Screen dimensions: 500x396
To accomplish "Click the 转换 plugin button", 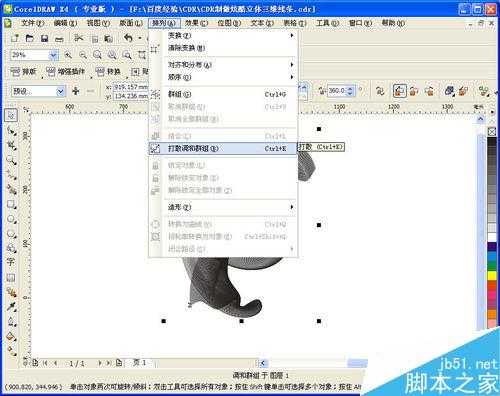I will click(108, 71).
